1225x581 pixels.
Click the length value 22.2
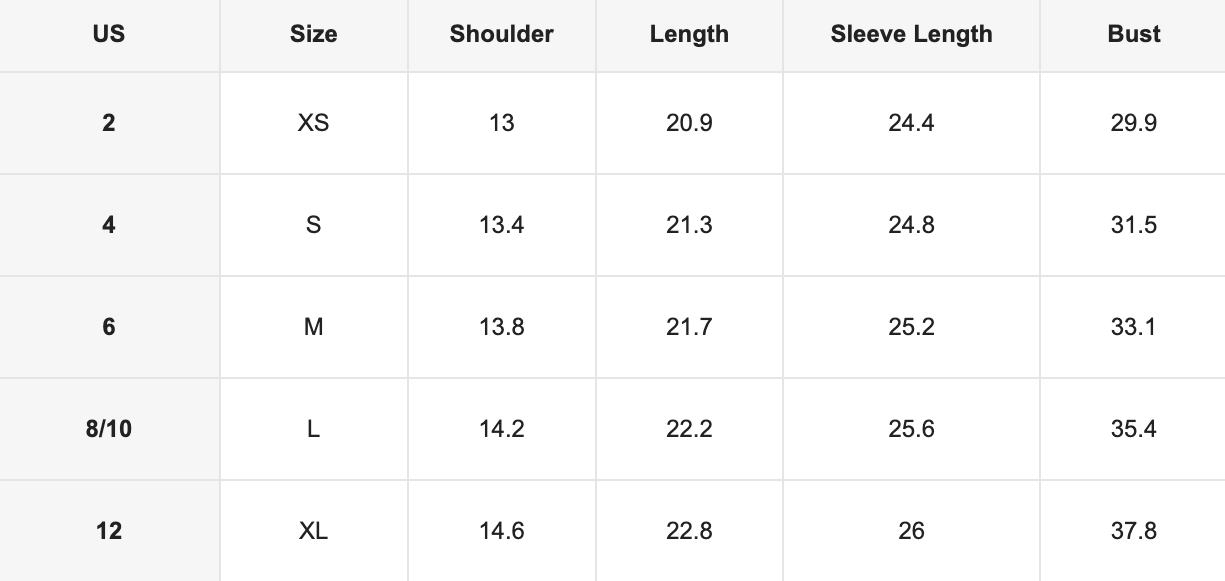tap(689, 429)
